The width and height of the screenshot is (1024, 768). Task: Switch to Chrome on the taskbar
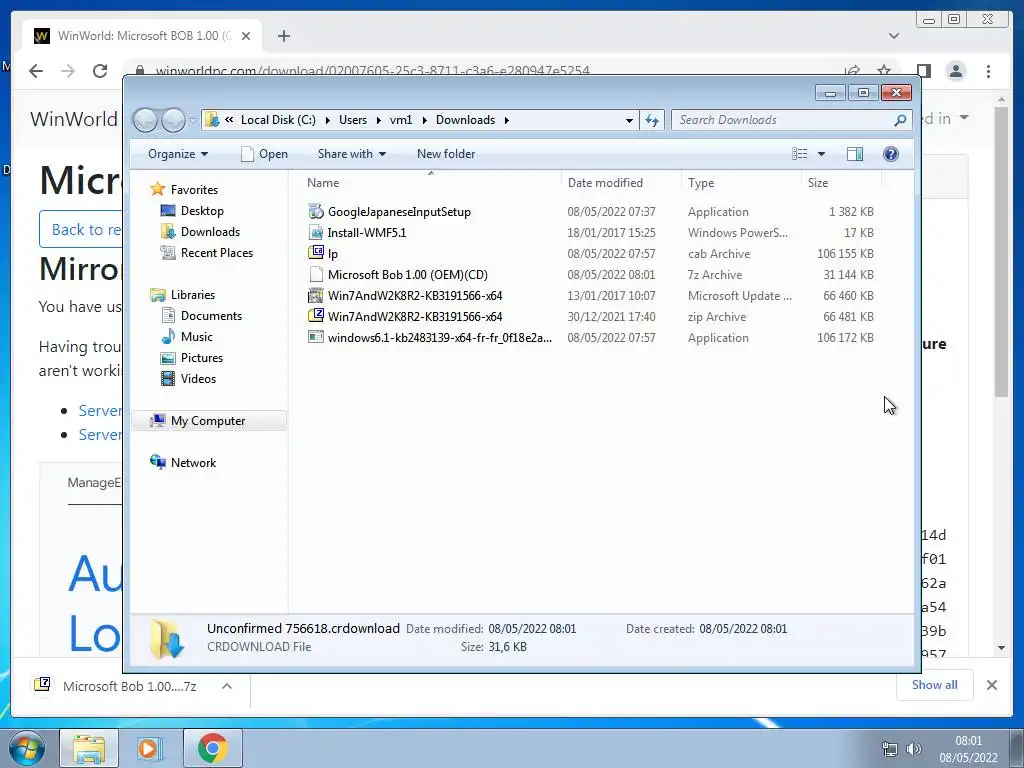(x=212, y=748)
